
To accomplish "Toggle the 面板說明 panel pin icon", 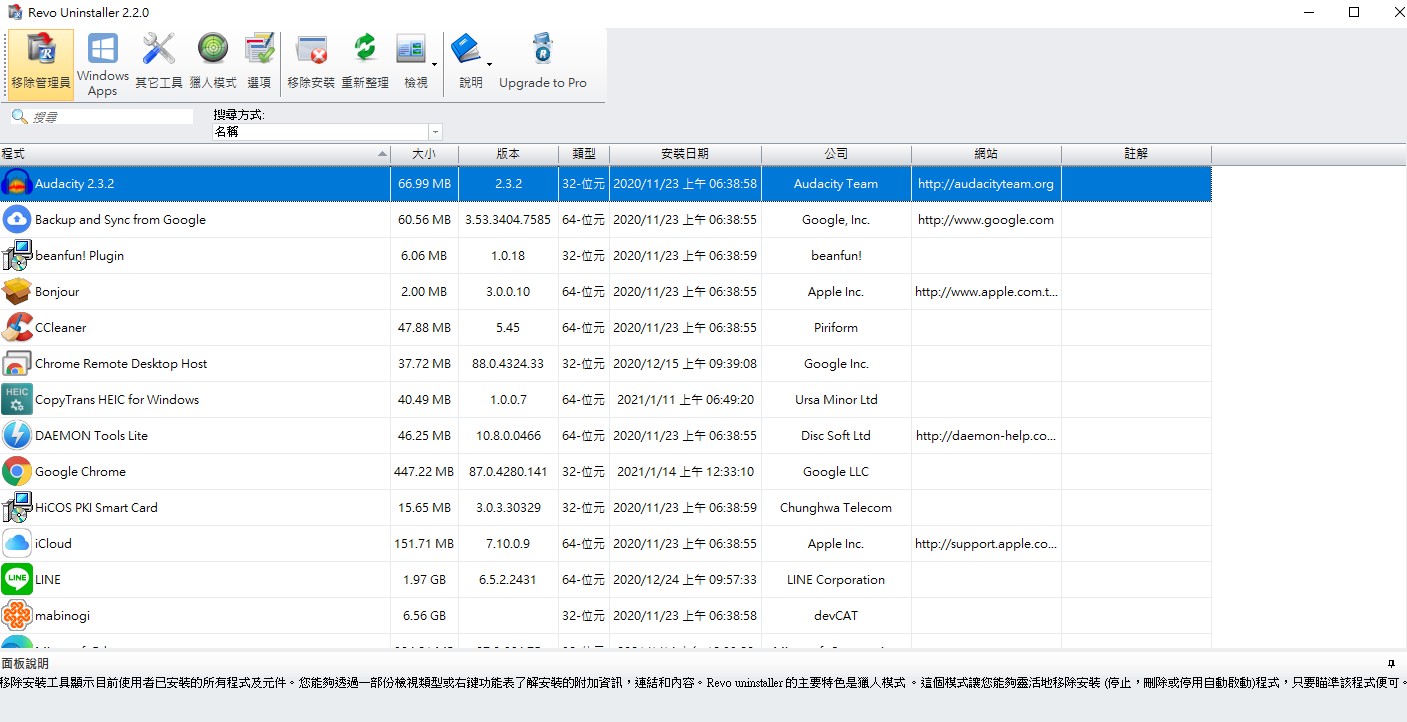I will point(1392,664).
